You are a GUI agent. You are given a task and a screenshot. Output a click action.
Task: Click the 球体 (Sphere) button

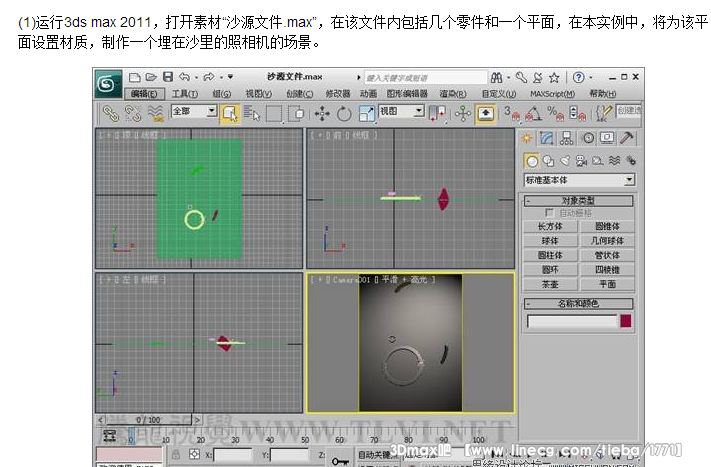(x=550, y=241)
